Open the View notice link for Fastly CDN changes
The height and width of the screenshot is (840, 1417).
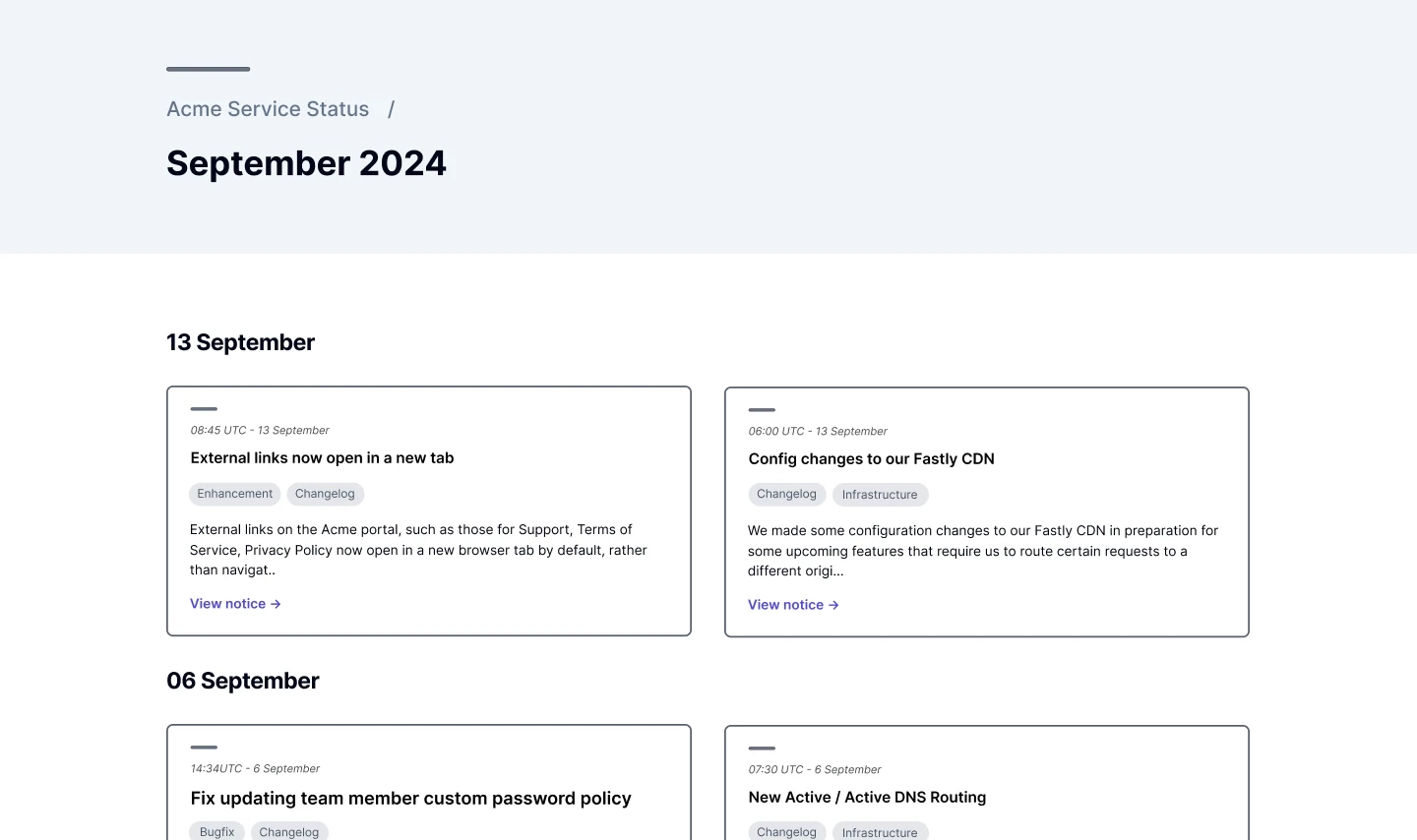click(786, 604)
